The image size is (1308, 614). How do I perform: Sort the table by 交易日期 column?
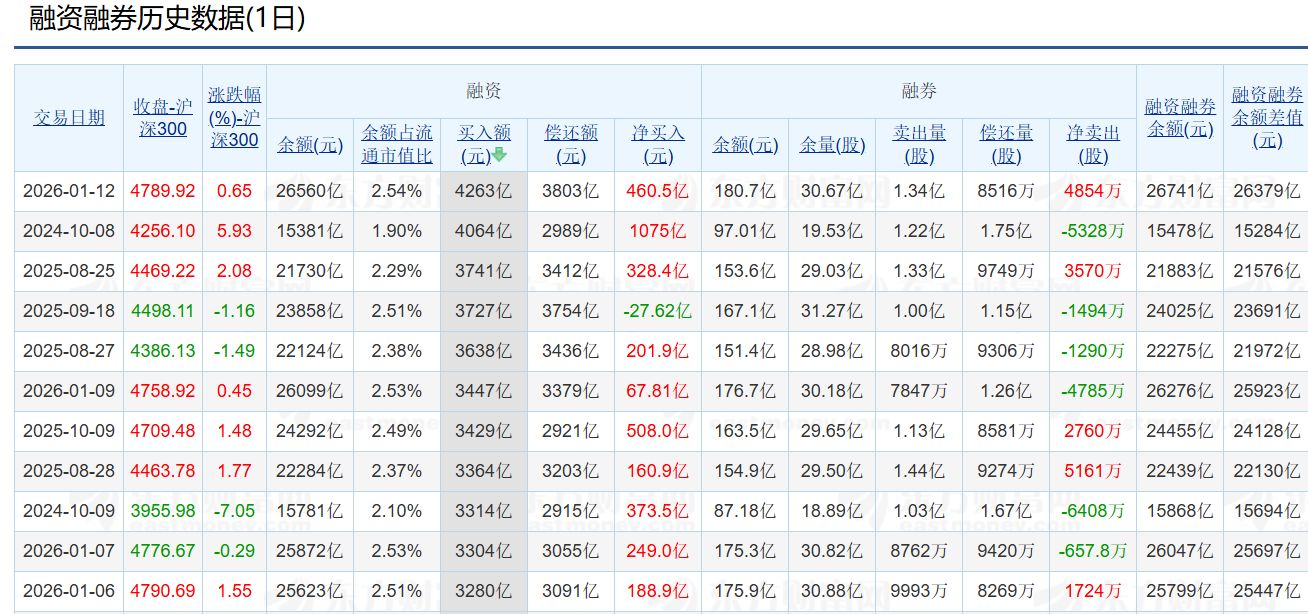coord(67,118)
